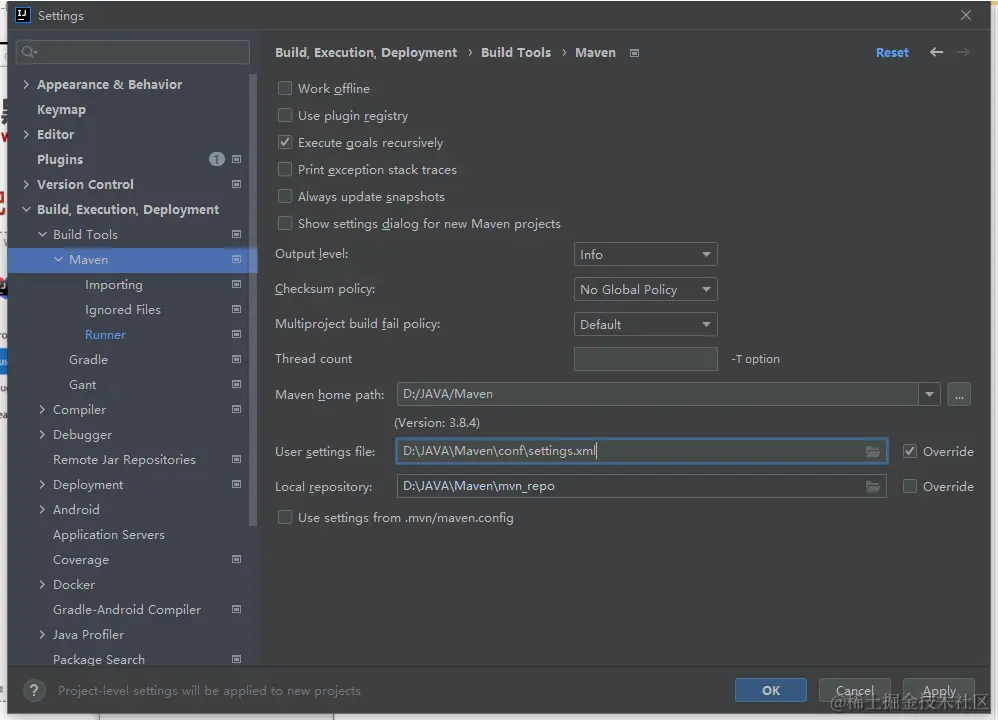Confirm settings with OK button
Viewport: 998px width, 720px height.
(x=771, y=690)
